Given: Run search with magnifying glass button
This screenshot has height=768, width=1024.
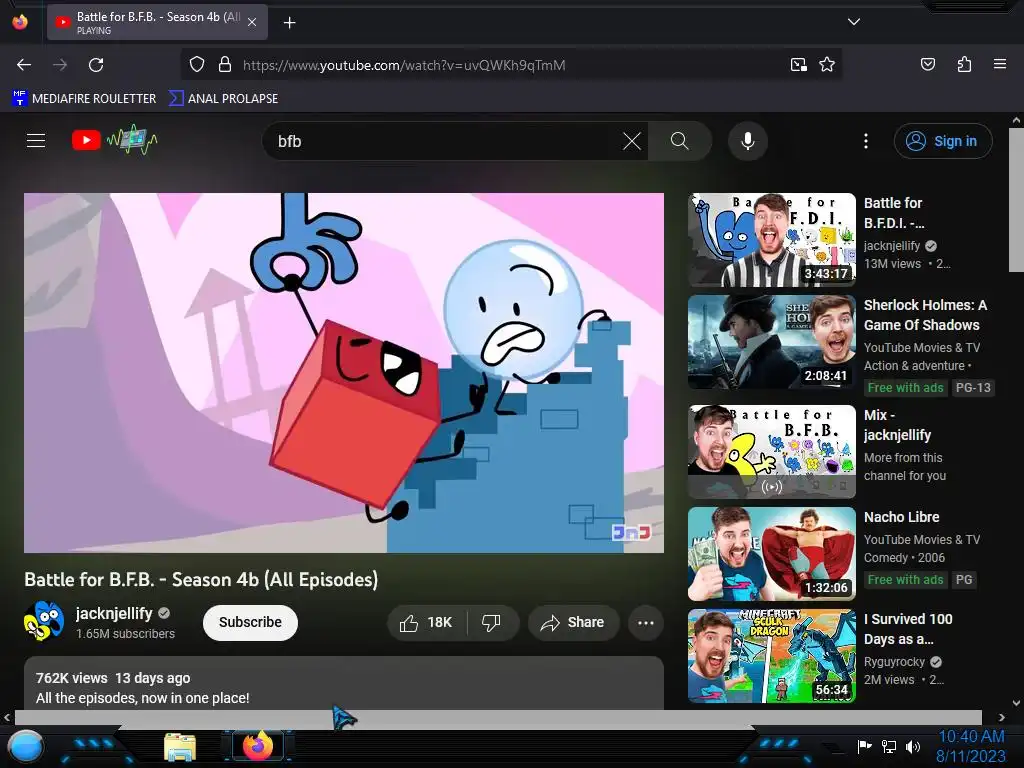Looking at the screenshot, I should (x=679, y=141).
